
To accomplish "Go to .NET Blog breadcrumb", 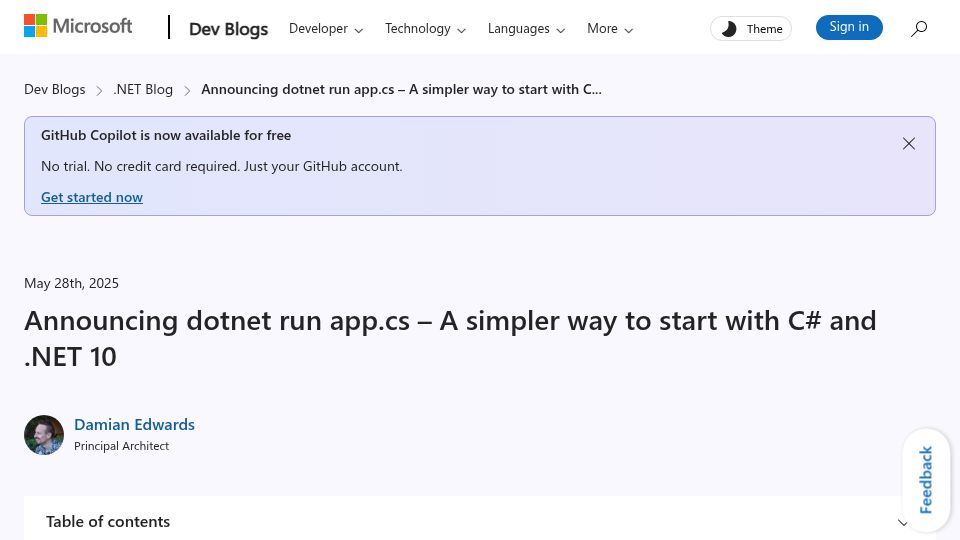I will tap(143, 89).
